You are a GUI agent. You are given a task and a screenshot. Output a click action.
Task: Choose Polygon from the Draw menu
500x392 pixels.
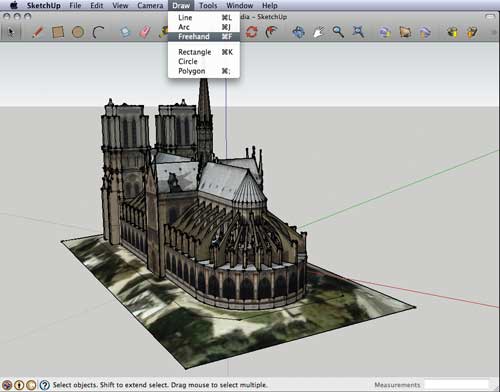pyautogui.click(x=204, y=71)
